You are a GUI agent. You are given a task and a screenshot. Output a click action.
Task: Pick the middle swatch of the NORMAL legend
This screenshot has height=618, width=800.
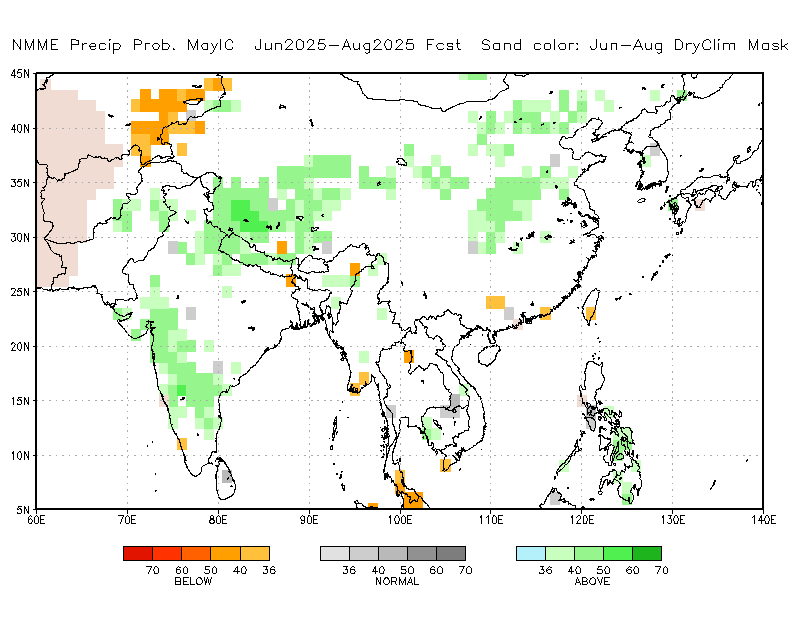(393, 554)
